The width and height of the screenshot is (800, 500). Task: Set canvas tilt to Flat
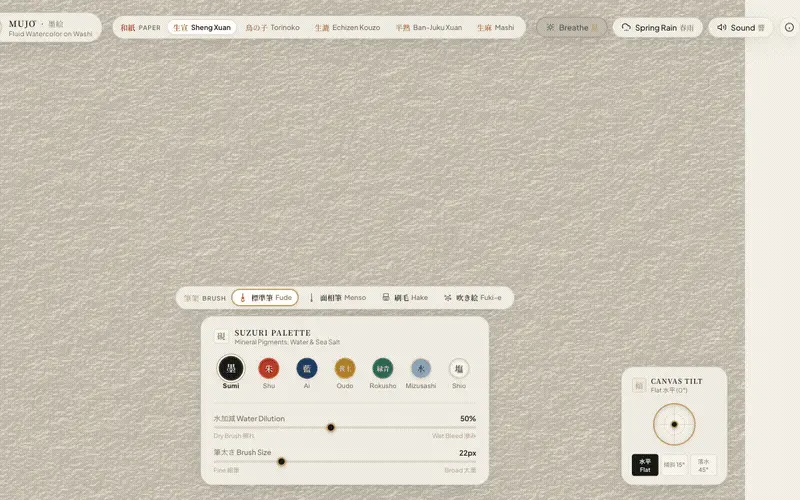(645, 465)
